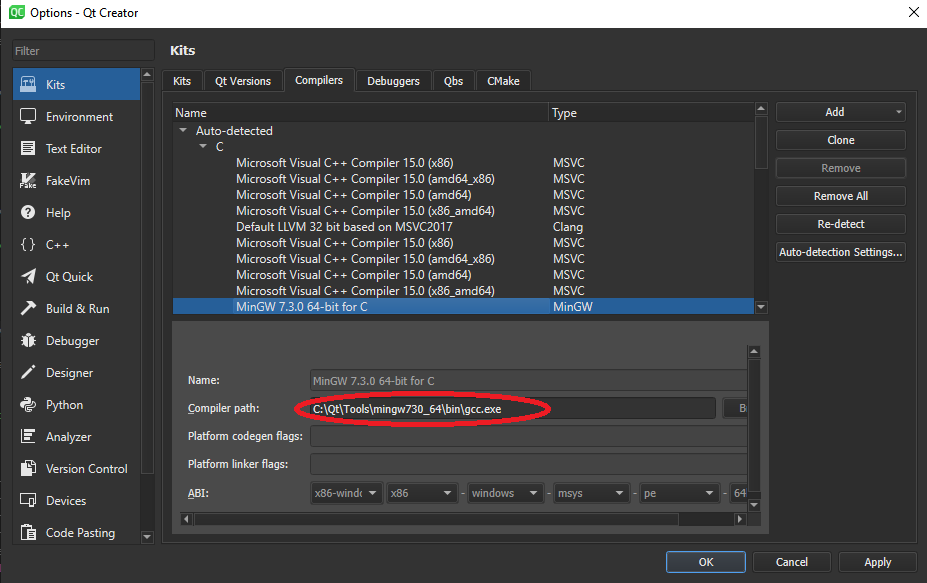The height and width of the screenshot is (583, 927).
Task: Click the sidebar category list scroll-up arrow
Action: (147, 75)
